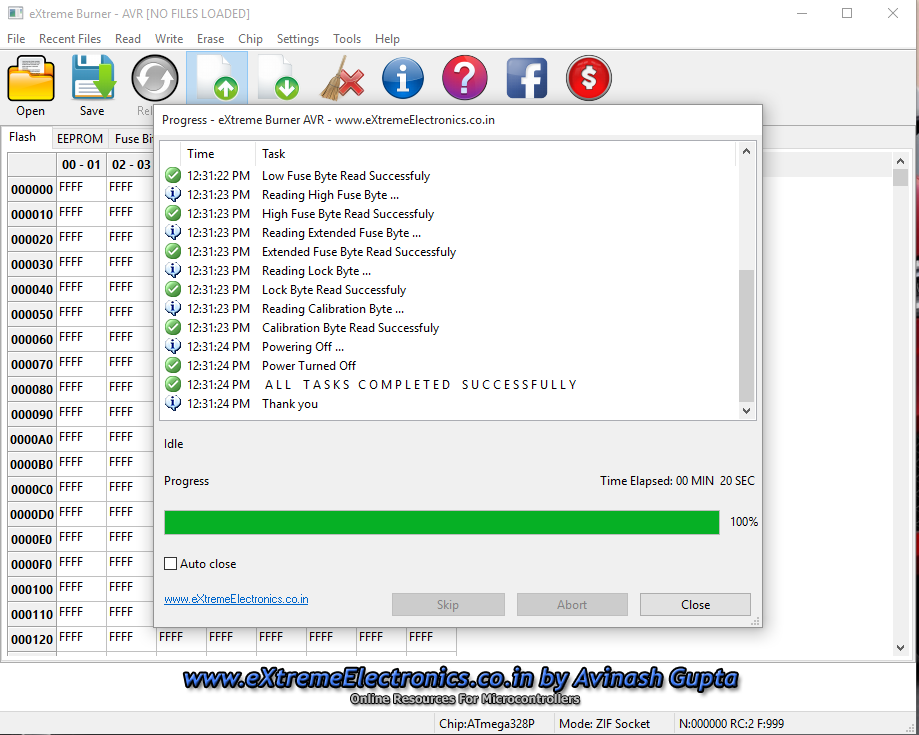
Task: Click the red dollar donate icon
Action: point(589,78)
